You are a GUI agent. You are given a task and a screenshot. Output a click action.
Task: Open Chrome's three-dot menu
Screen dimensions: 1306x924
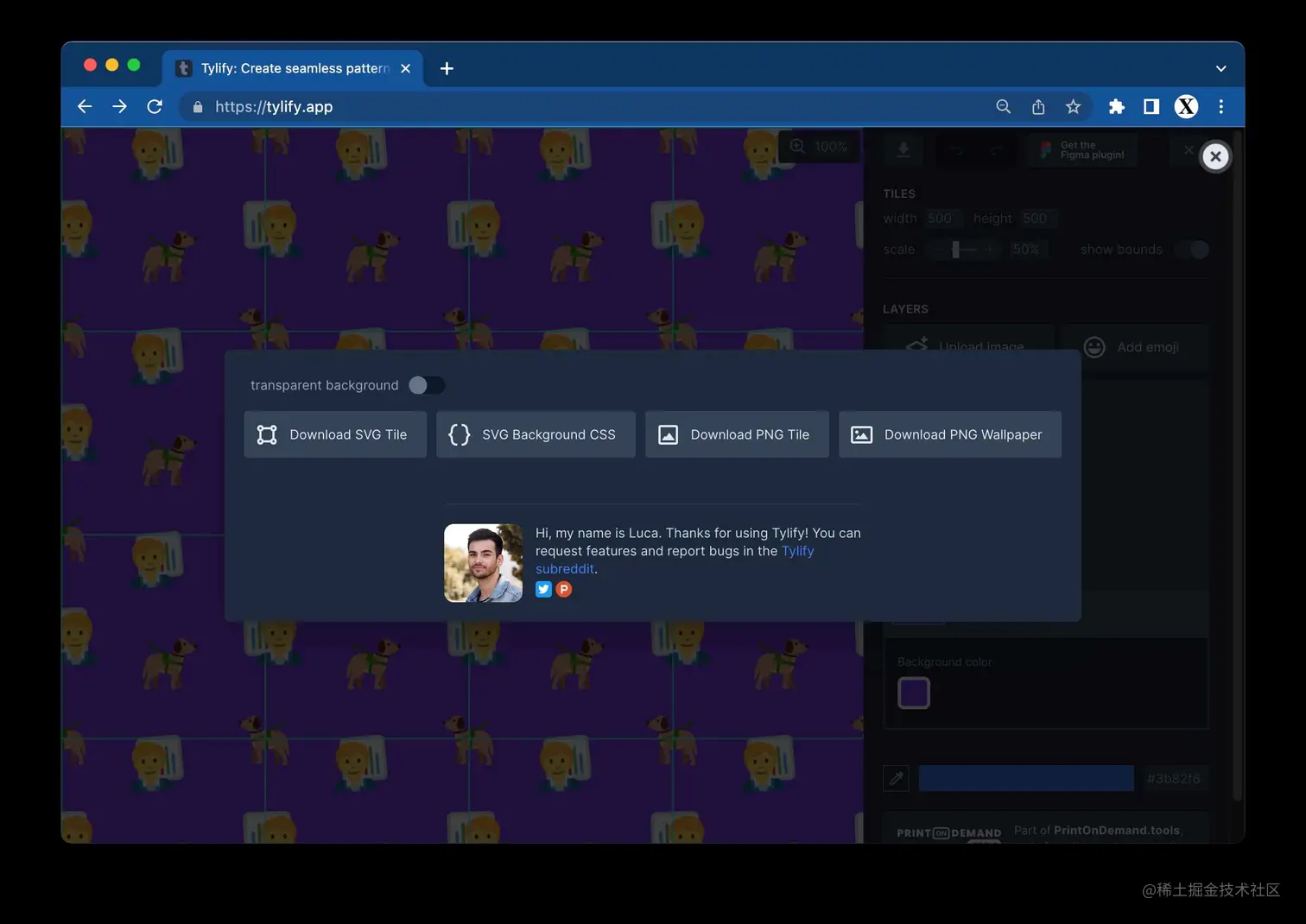(1220, 106)
